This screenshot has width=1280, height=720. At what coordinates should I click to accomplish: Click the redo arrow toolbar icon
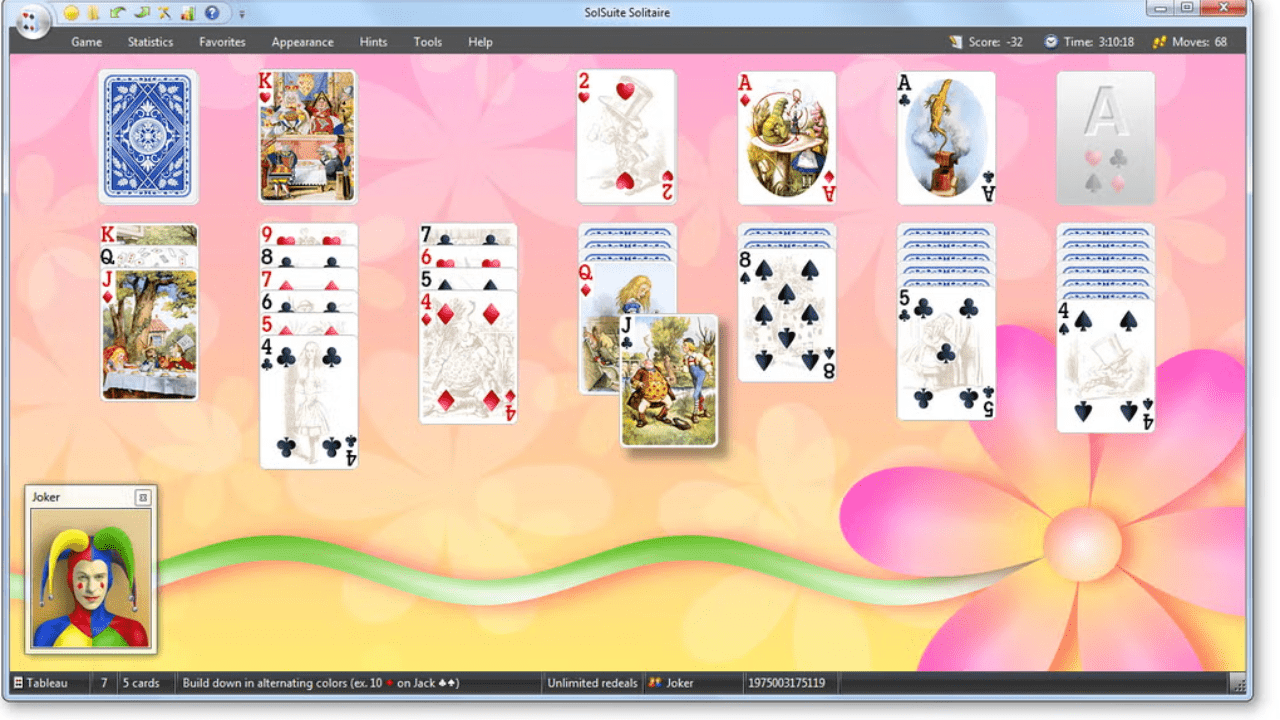coord(141,13)
